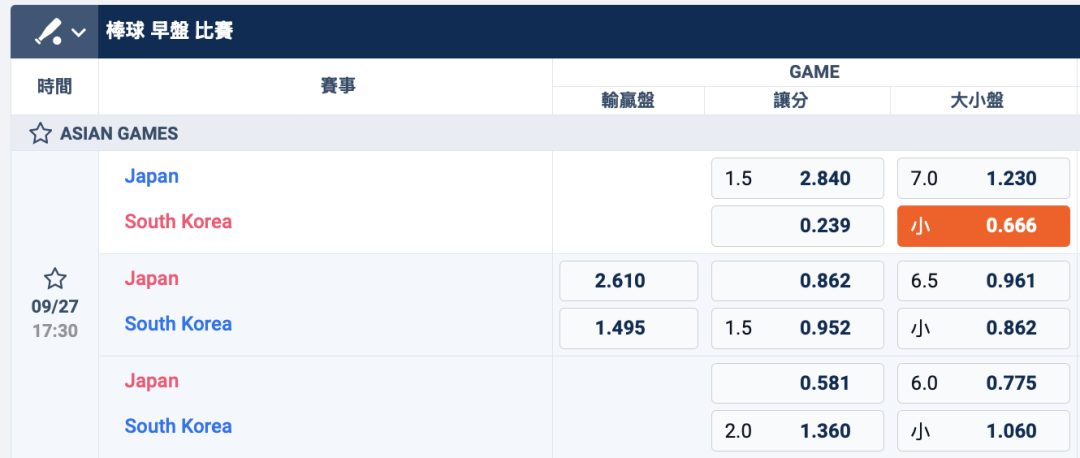Pick South Korea moneyline odds 1.495
The height and width of the screenshot is (458, 1080).
point(629,328)
